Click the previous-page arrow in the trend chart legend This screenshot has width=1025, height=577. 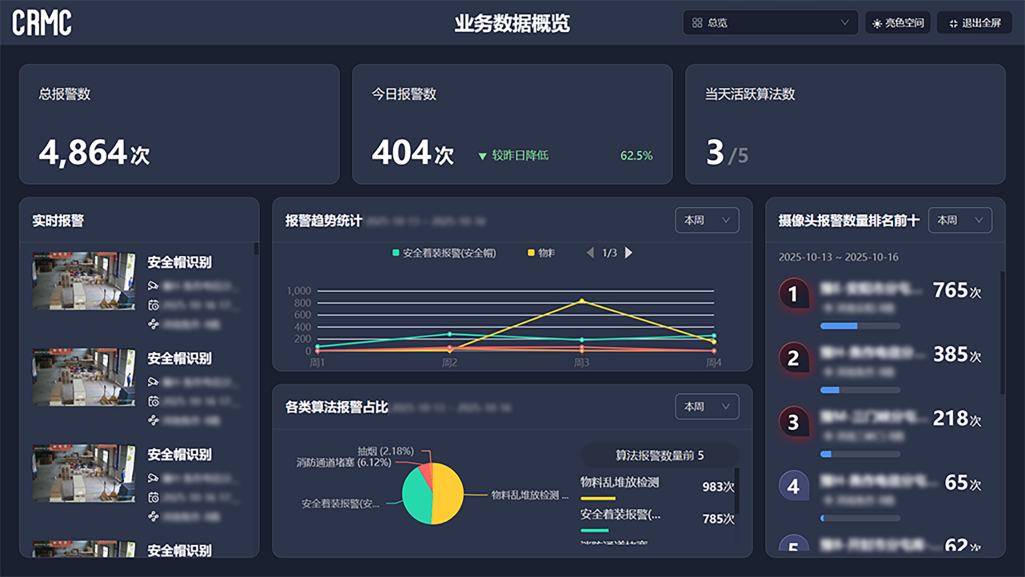click(x=591, y=253)
